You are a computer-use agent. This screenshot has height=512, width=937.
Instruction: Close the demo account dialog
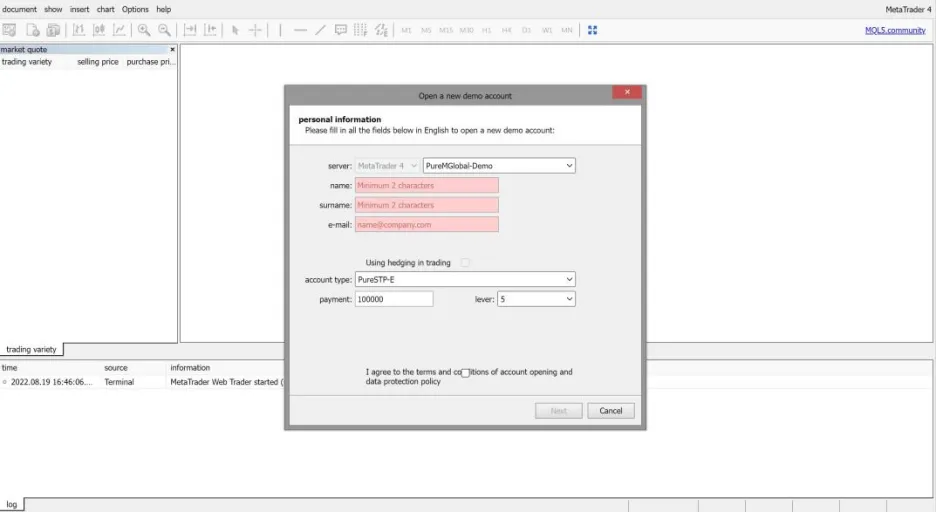[627, 92]
